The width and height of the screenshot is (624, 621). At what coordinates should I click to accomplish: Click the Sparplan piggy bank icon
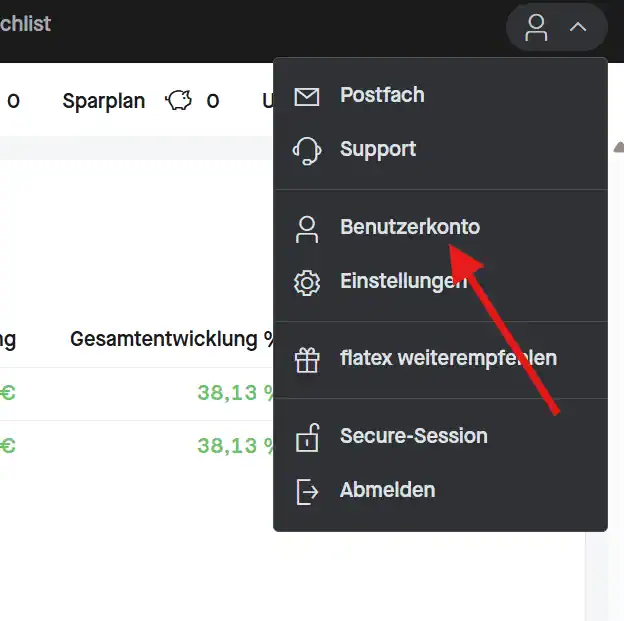tap(179, 101)
